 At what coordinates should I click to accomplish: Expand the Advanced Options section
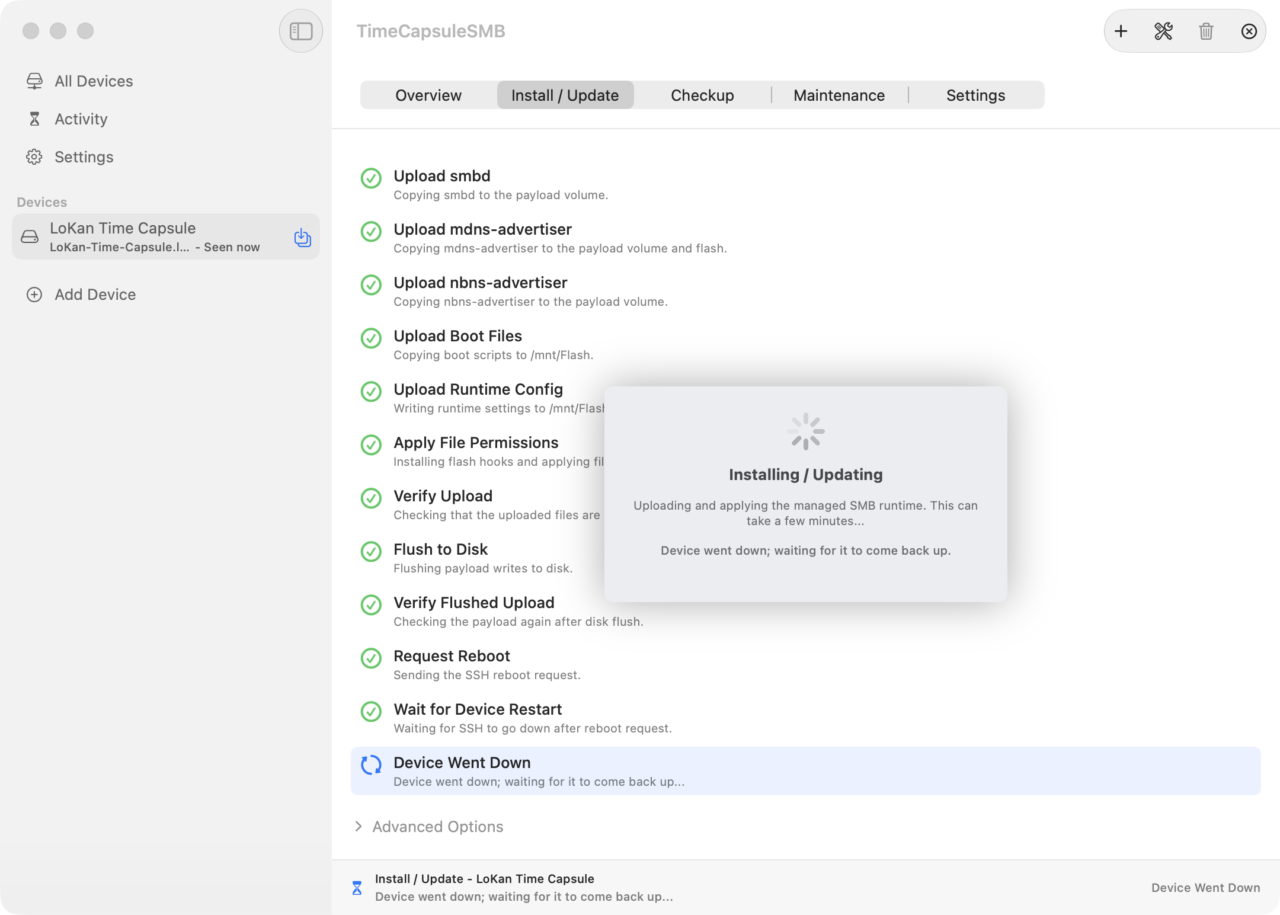(x=429, y=827)
